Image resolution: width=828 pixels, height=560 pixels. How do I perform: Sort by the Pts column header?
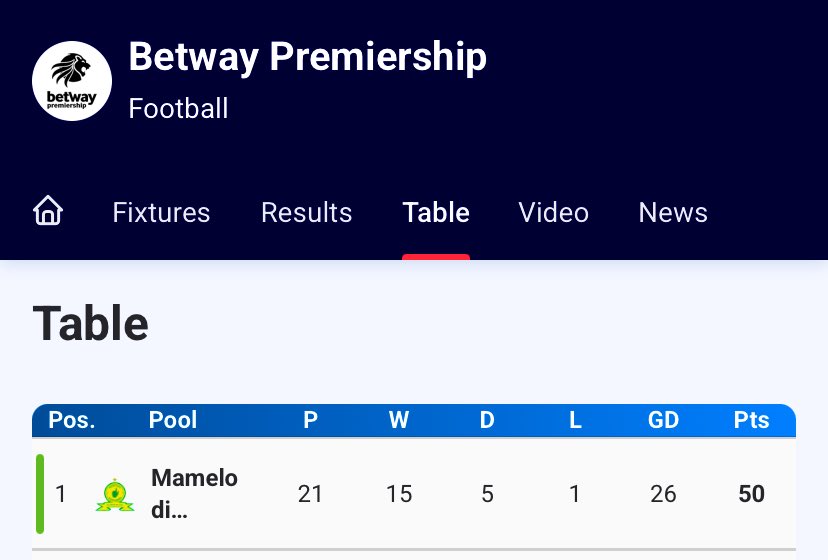(752, 420)
